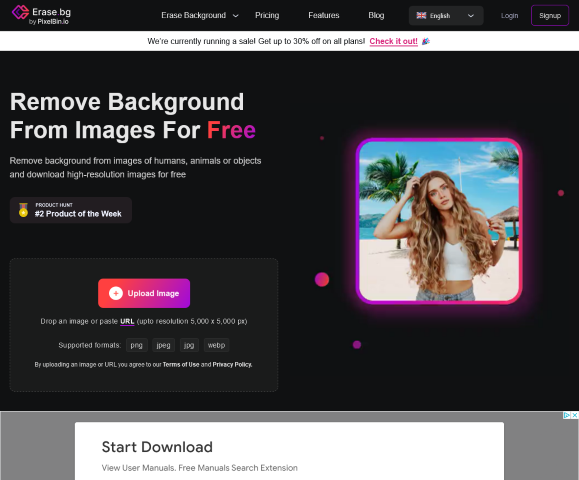Close the ad with the X icon
This screenshot has width=579, height=480.
click(x=575, y=415)
